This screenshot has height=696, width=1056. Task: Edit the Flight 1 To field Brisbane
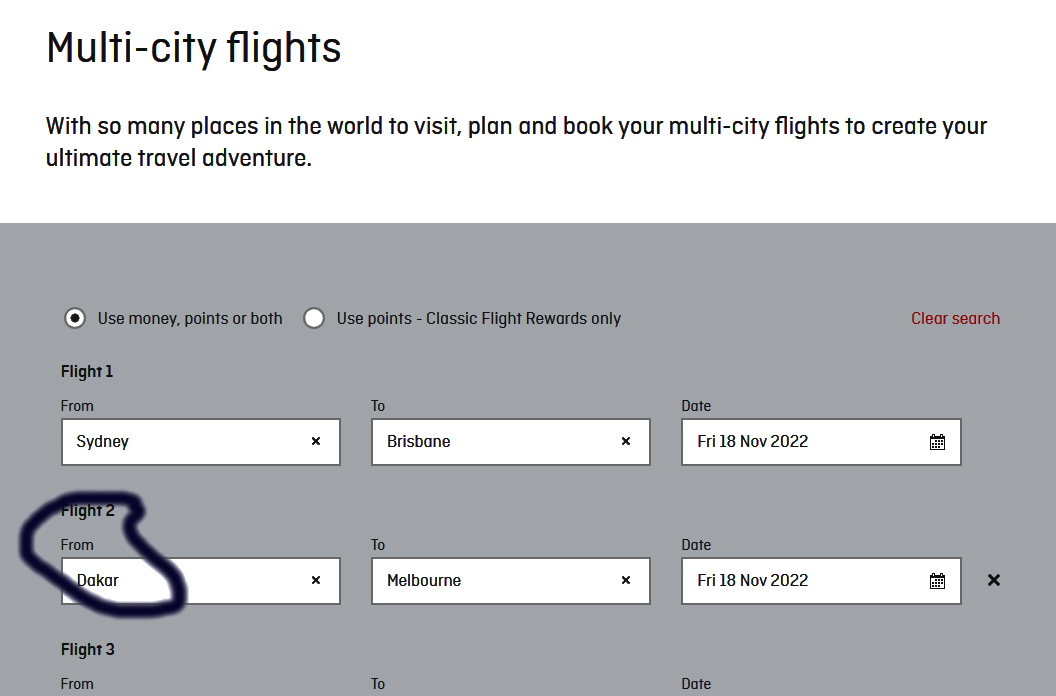490,441
